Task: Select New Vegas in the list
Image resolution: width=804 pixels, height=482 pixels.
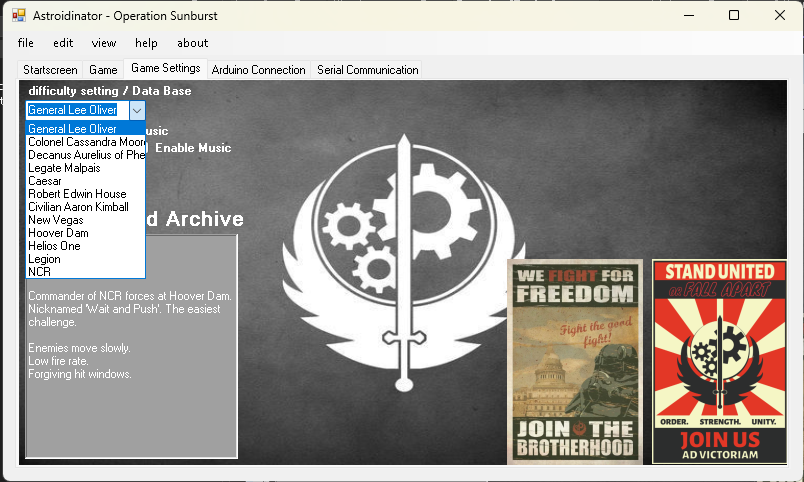Action: 86,220
